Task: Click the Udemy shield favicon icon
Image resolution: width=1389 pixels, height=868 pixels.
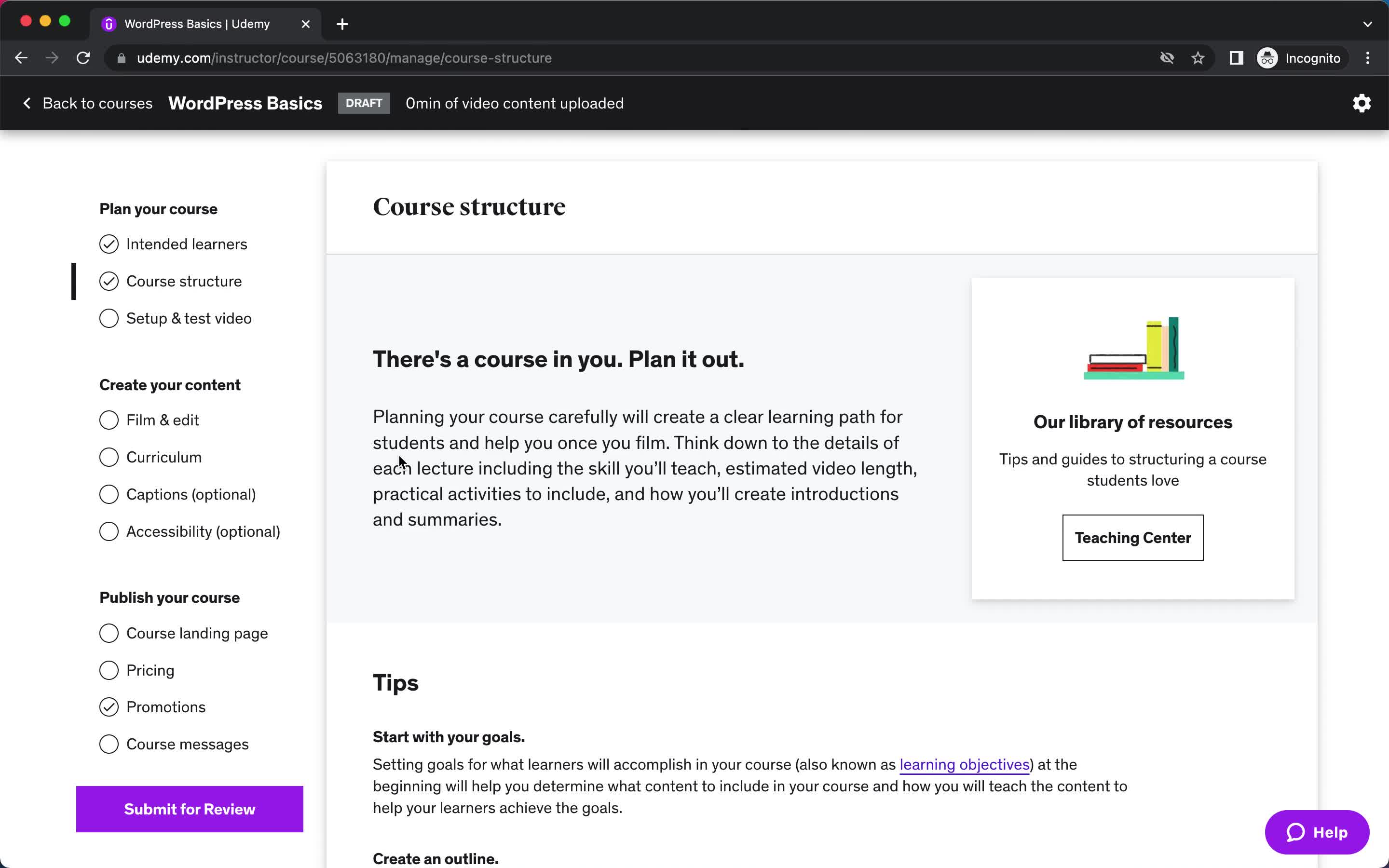Action: pos(110,24)
